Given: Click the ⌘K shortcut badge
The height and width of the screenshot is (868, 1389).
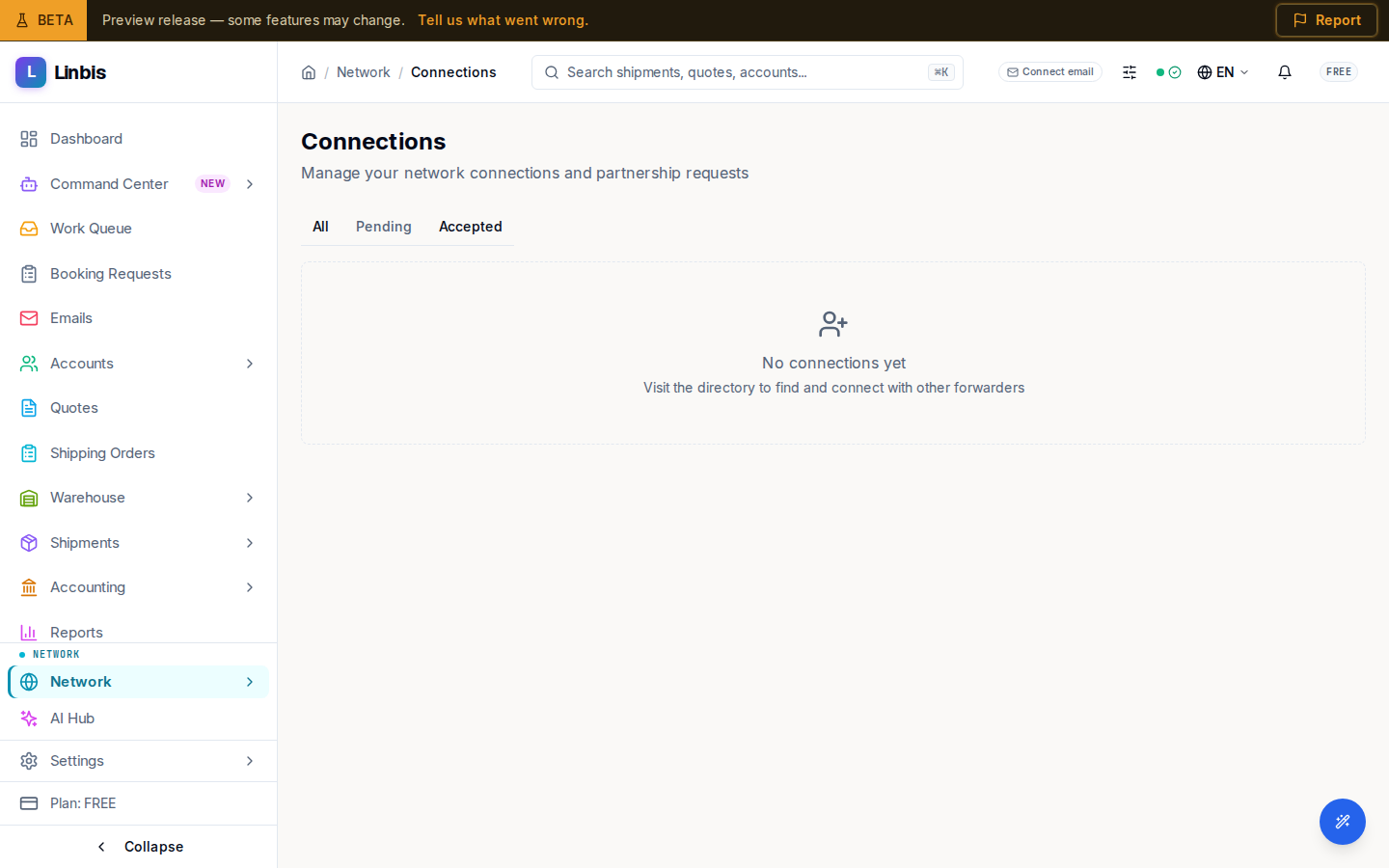Looking at the screenshot, I should [x=941, y=72].
